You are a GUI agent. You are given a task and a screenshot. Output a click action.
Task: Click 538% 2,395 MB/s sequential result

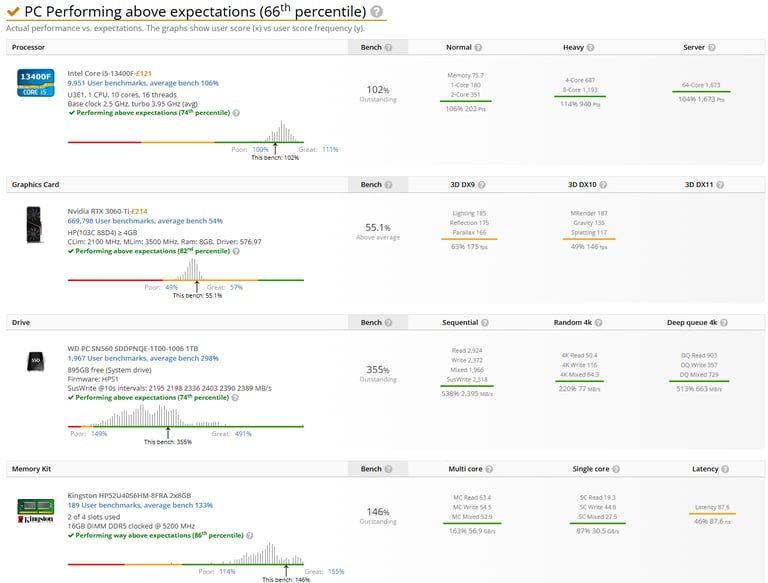point(467,393)
